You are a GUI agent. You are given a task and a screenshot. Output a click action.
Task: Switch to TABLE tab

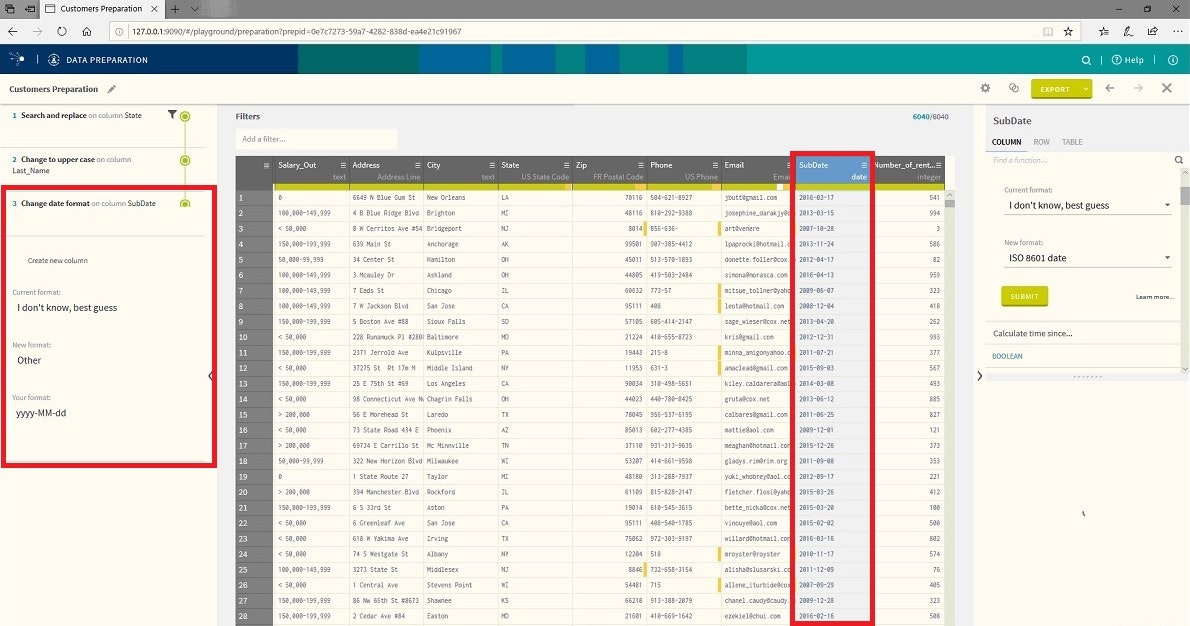click(x=1072, y=142)
